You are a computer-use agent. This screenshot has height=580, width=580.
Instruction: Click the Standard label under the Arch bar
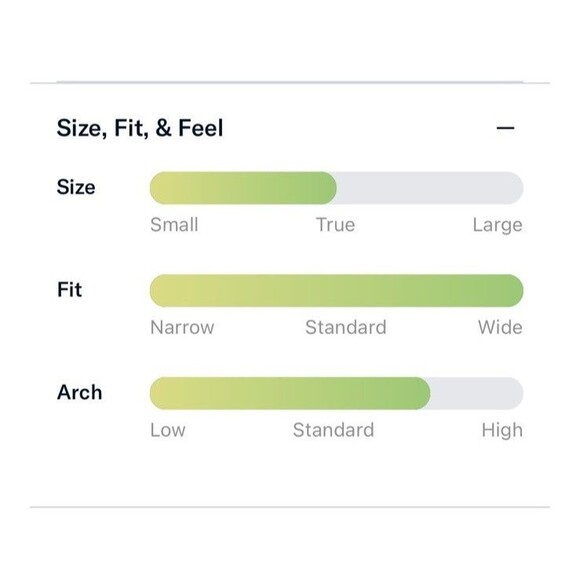(333, 430)
